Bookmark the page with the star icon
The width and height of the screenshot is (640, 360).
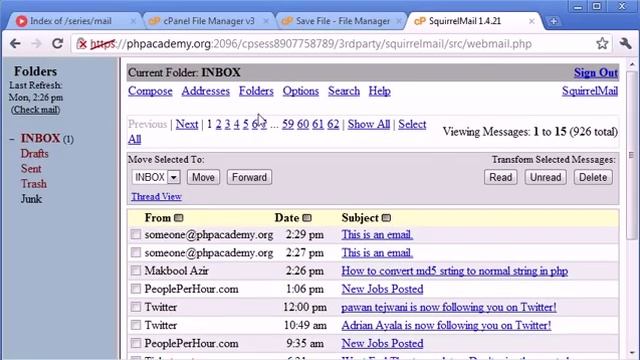602,43
